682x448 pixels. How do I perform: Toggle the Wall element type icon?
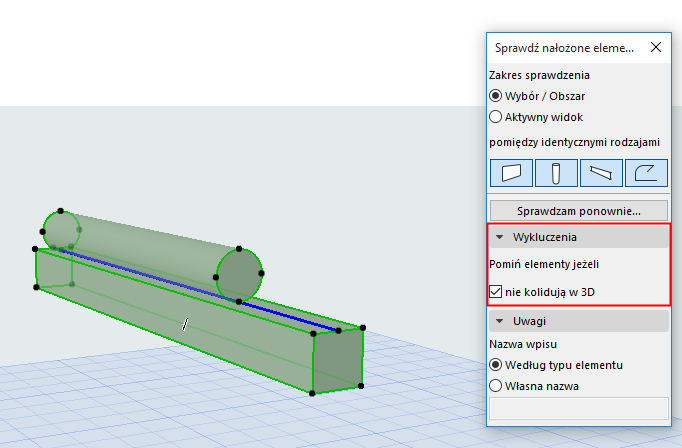coord(511,173)
